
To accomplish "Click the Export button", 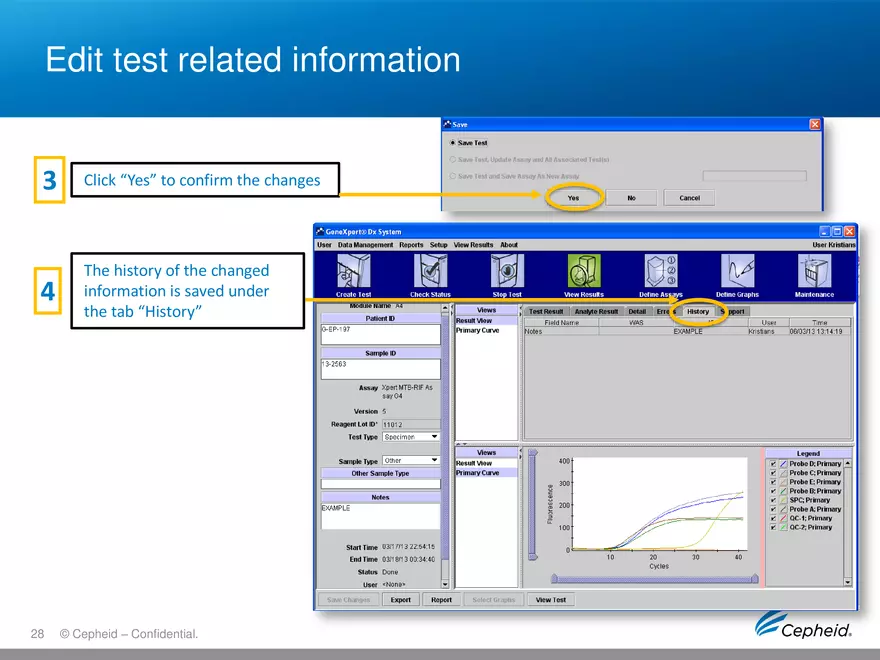I will [400, 599].
